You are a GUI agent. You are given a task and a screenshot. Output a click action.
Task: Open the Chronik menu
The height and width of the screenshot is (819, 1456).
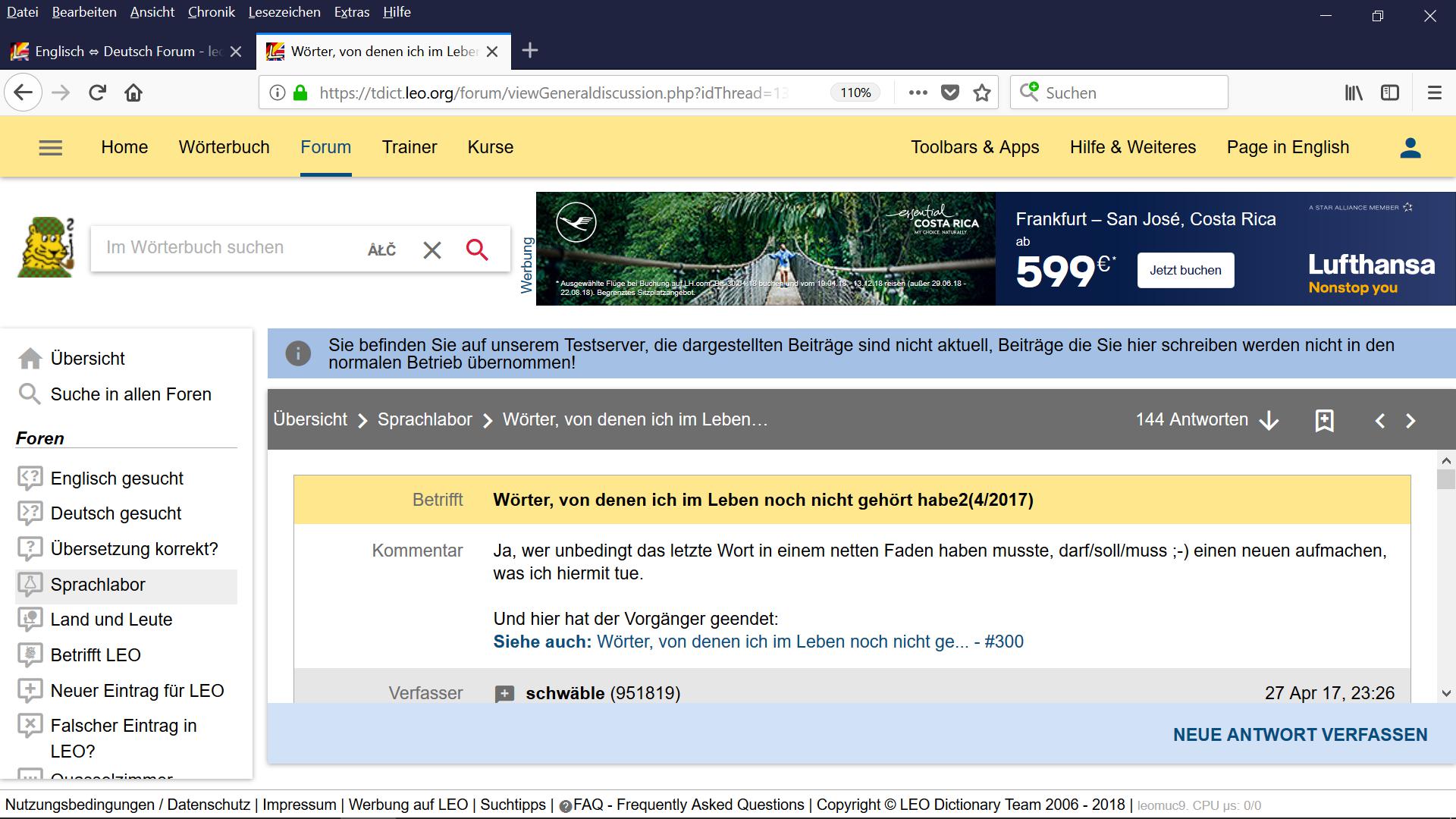click(x=212, y=12)
